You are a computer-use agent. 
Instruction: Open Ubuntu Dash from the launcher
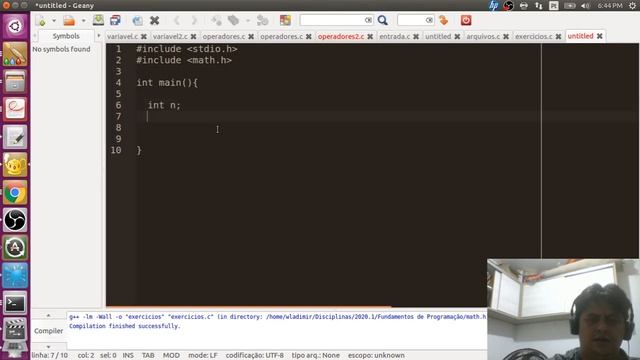15,27
